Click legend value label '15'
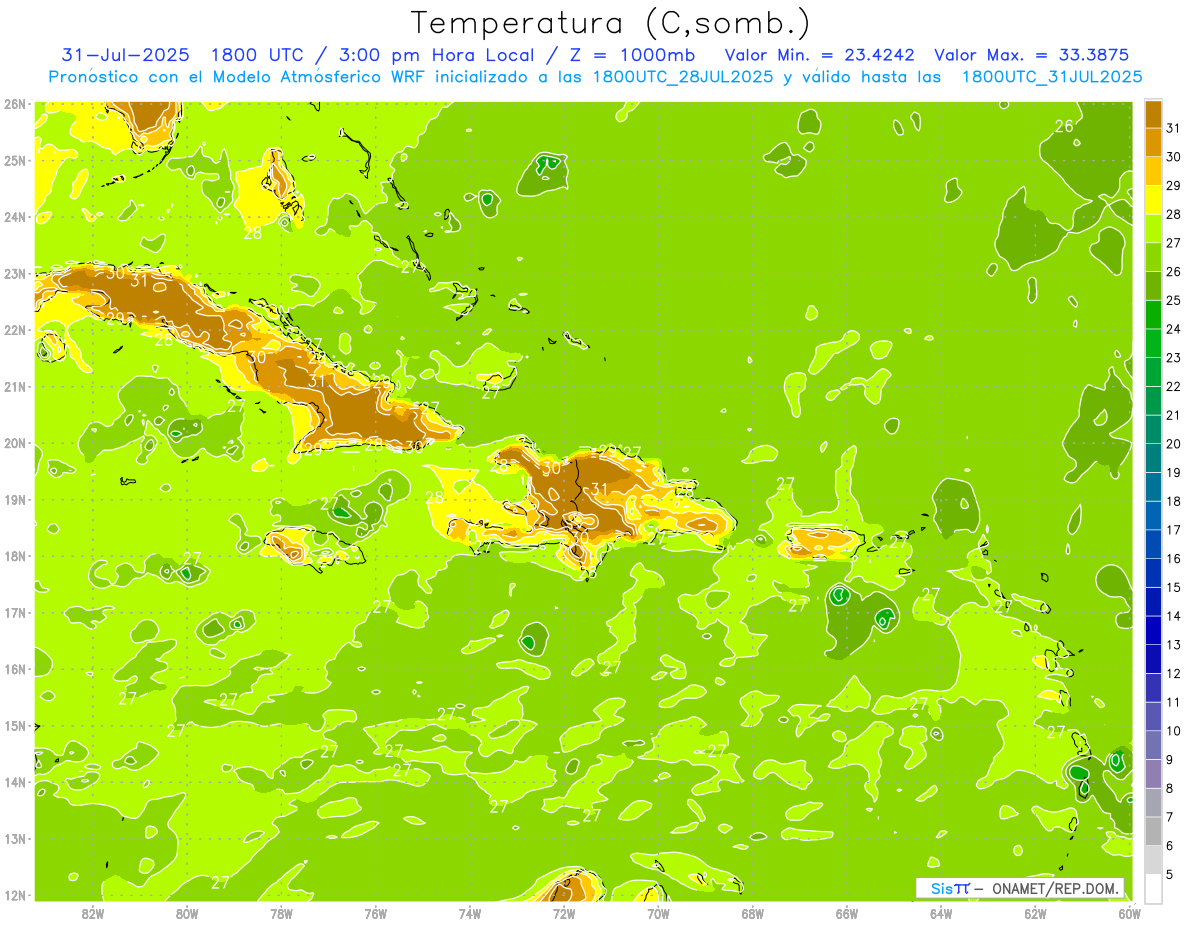 pos(1174,587)
